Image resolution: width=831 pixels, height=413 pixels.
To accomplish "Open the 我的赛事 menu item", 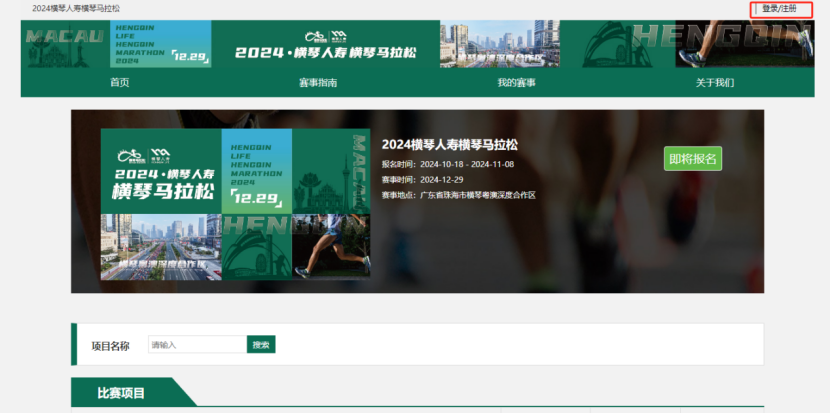I will pos(516,83).
